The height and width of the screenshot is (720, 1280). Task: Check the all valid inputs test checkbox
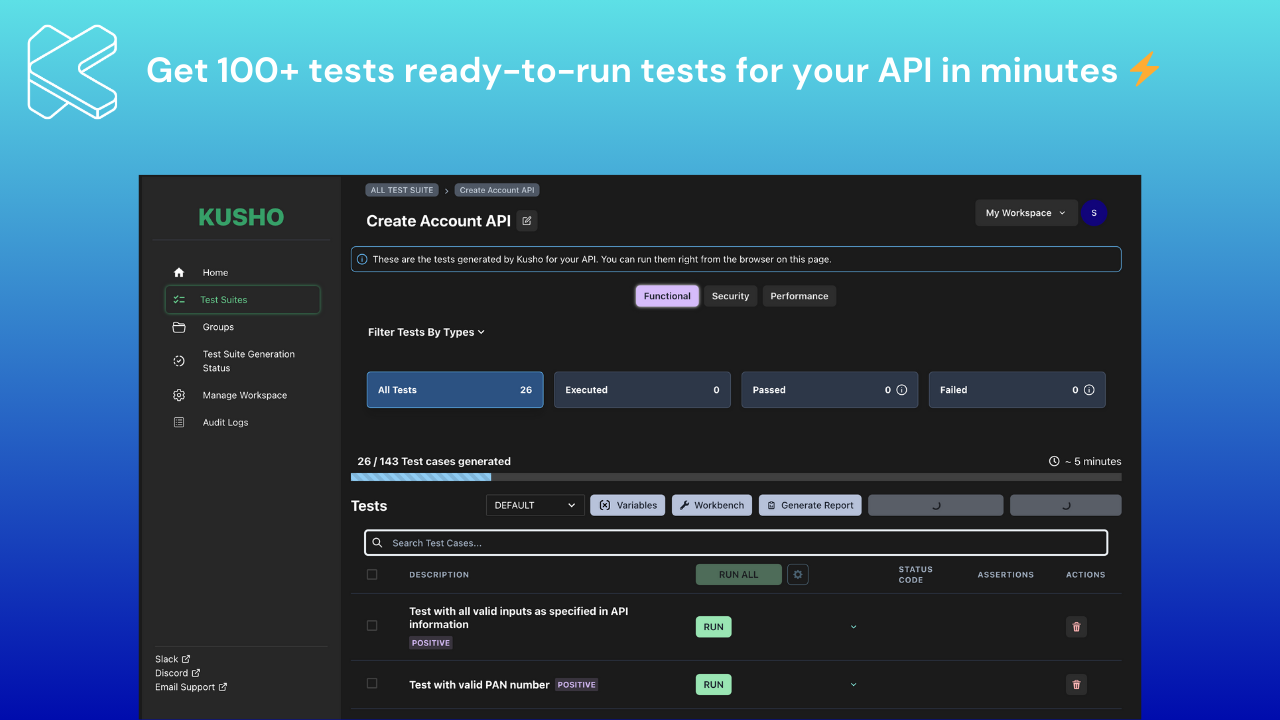coord(372,625)
